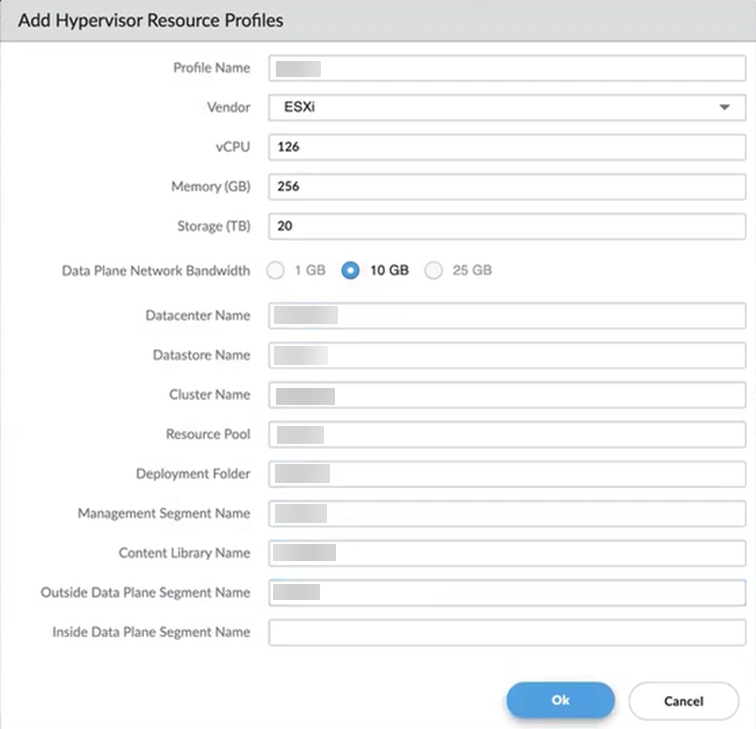Select the 10 GB bandwidth option
Viewport: 756px width, 729px height.
350,270
